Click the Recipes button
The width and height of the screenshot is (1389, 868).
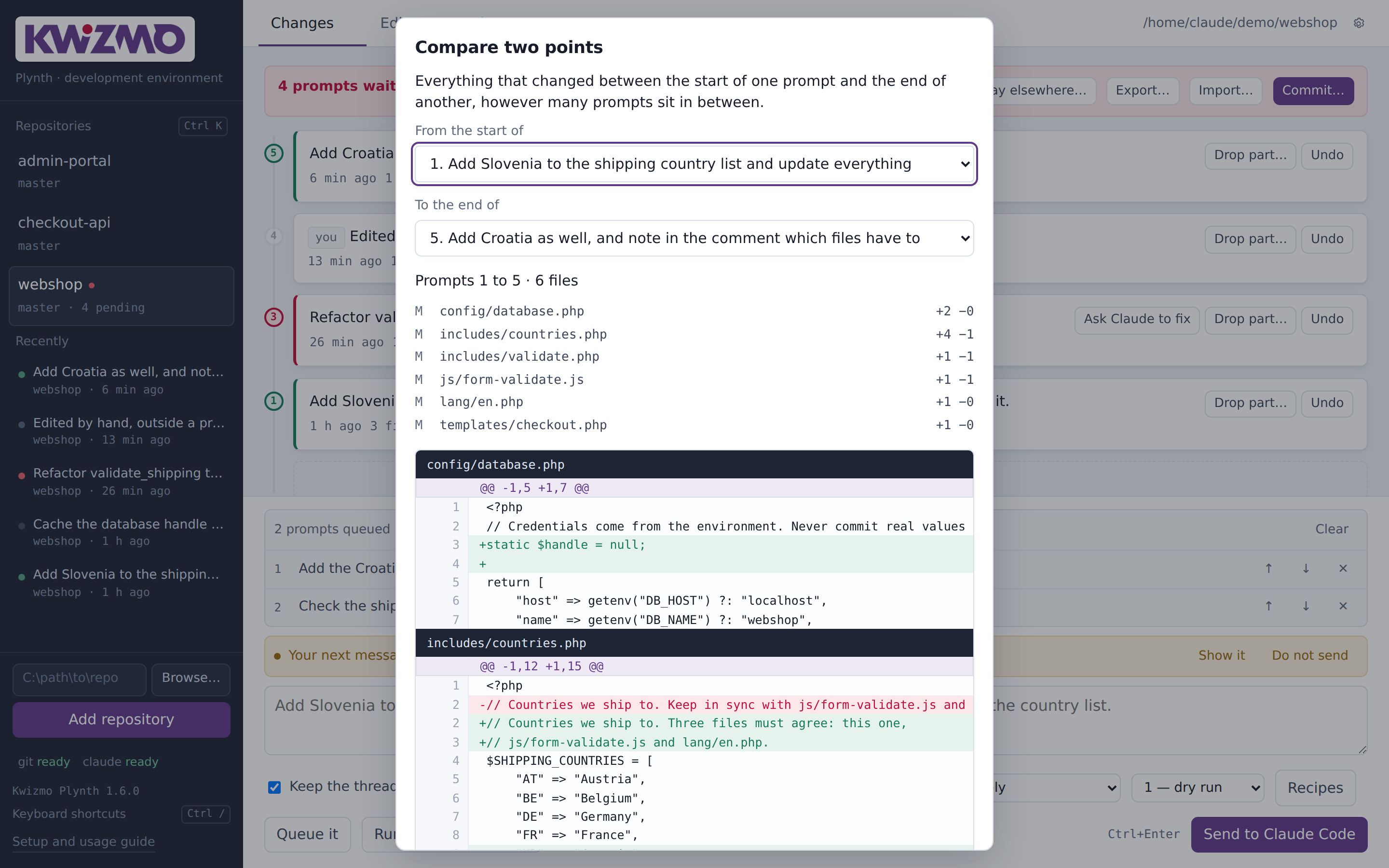tap(1315, 787)
